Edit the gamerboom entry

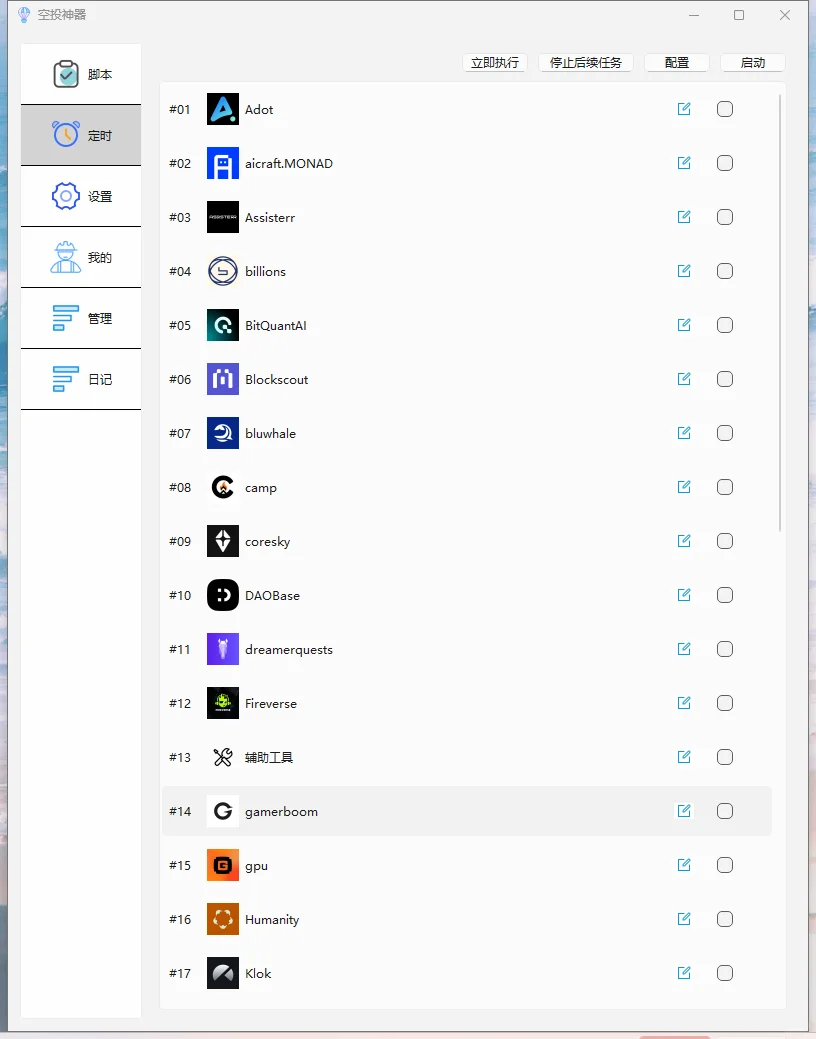pyautogui.click(x=684, y=810)
